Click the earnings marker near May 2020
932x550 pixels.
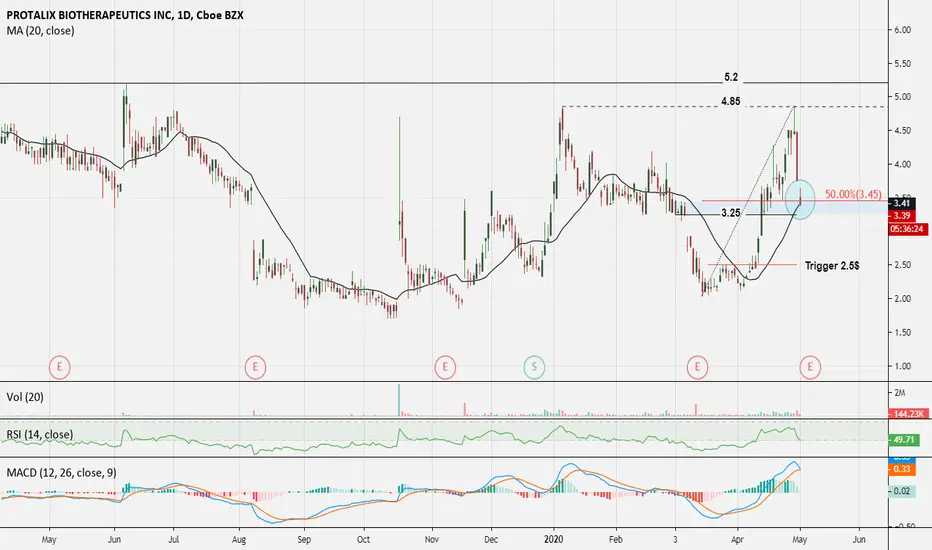point(810,367)
